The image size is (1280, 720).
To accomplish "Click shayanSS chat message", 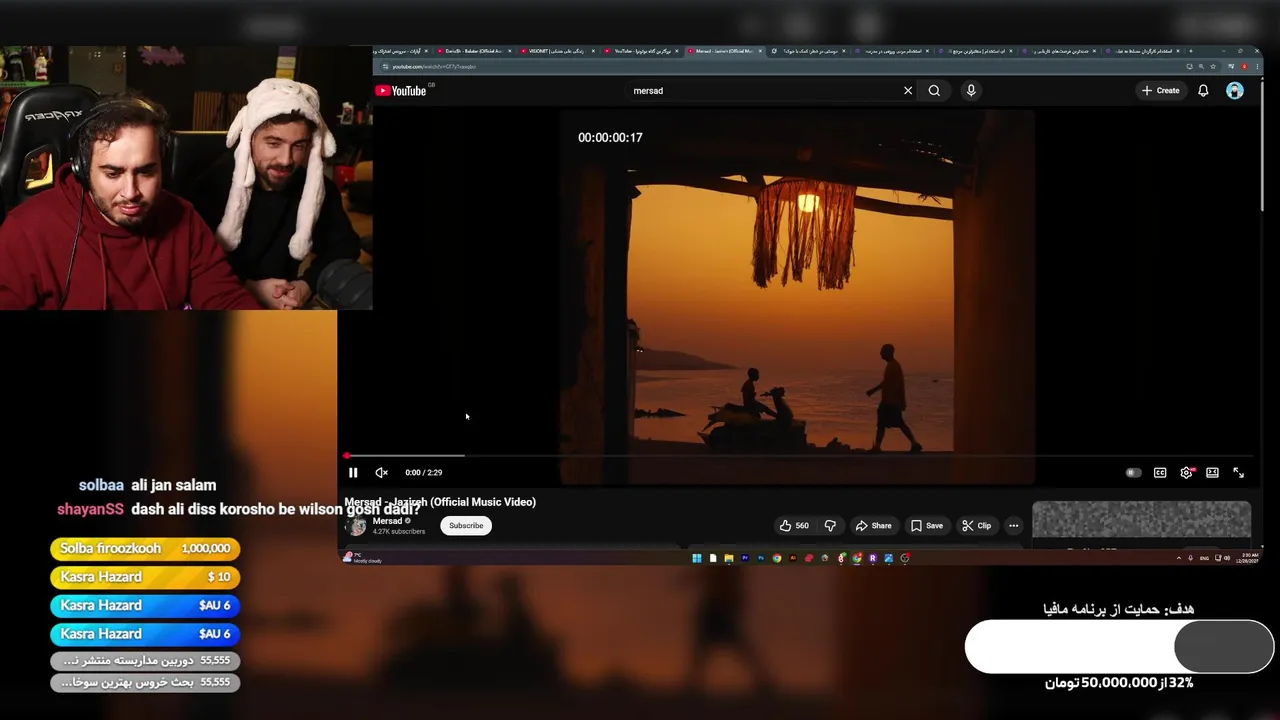I will 239,510.
